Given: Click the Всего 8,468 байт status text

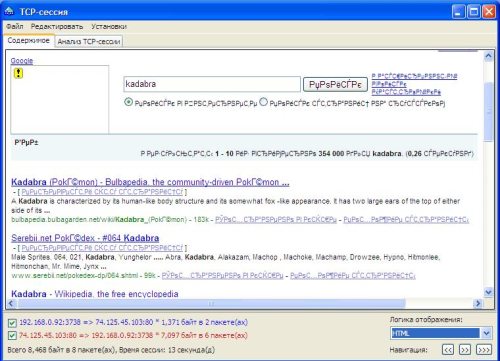Looking at the screenshot, I should tap(111, 350).
